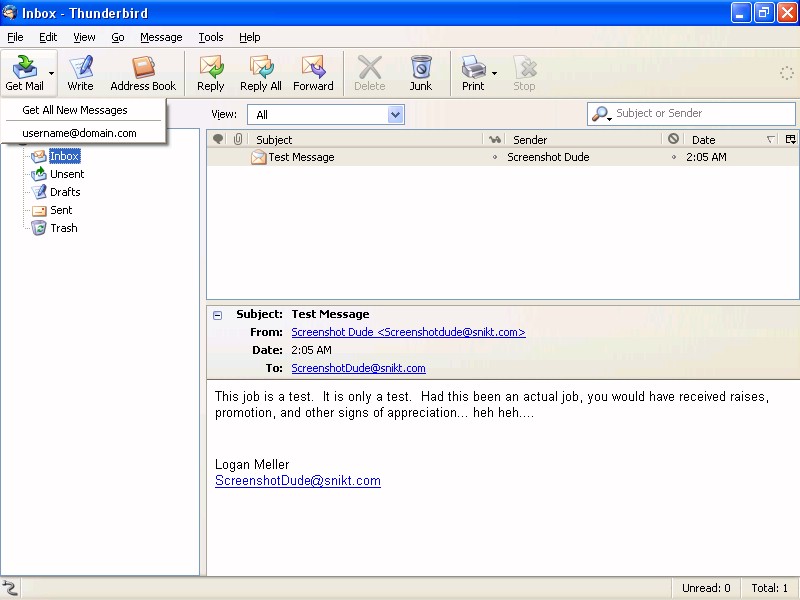
Task: Open the View menu
Action: coord(84,37)
